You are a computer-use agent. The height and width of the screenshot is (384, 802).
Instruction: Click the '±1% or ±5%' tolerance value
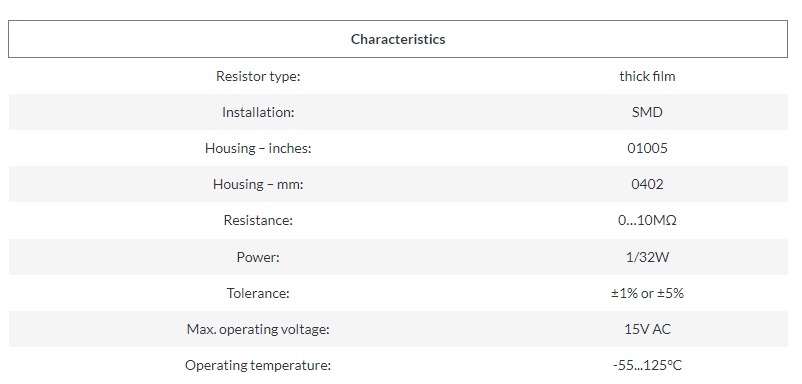[x=647, y=293]
